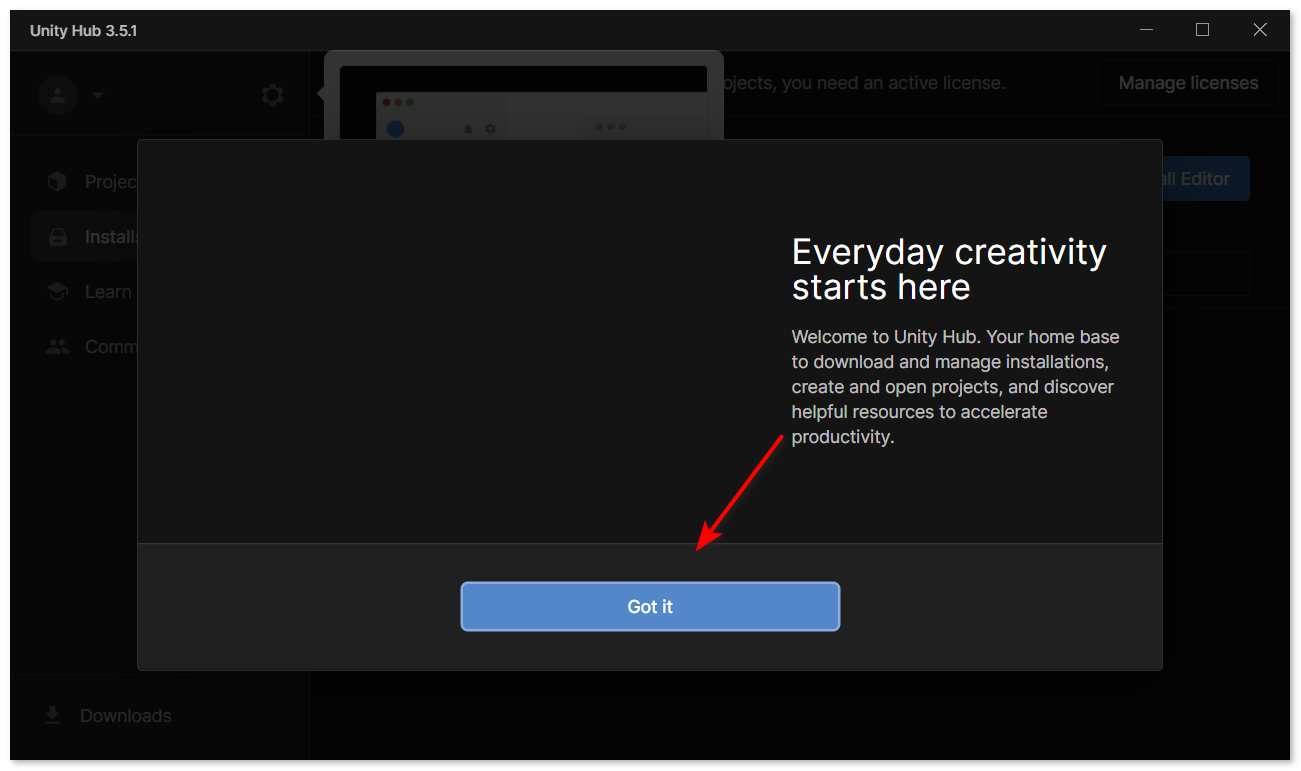Select the Installs lock icon in sidebar

tap(58, 237)
